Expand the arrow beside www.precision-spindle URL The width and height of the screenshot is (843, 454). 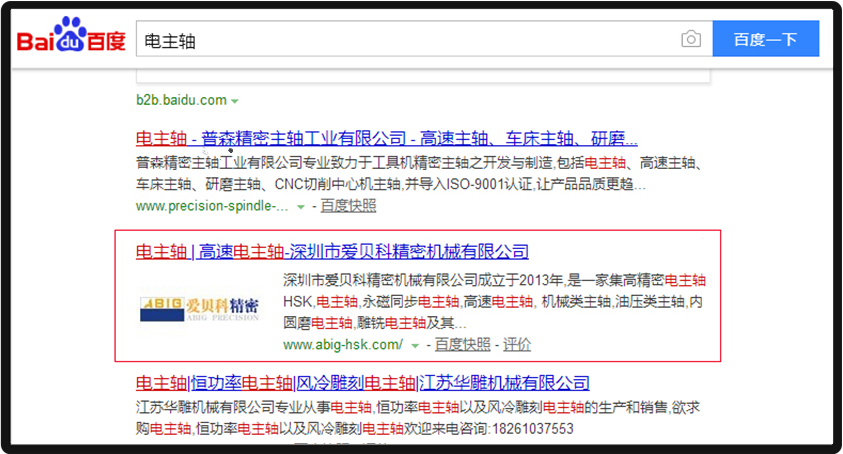300,207
